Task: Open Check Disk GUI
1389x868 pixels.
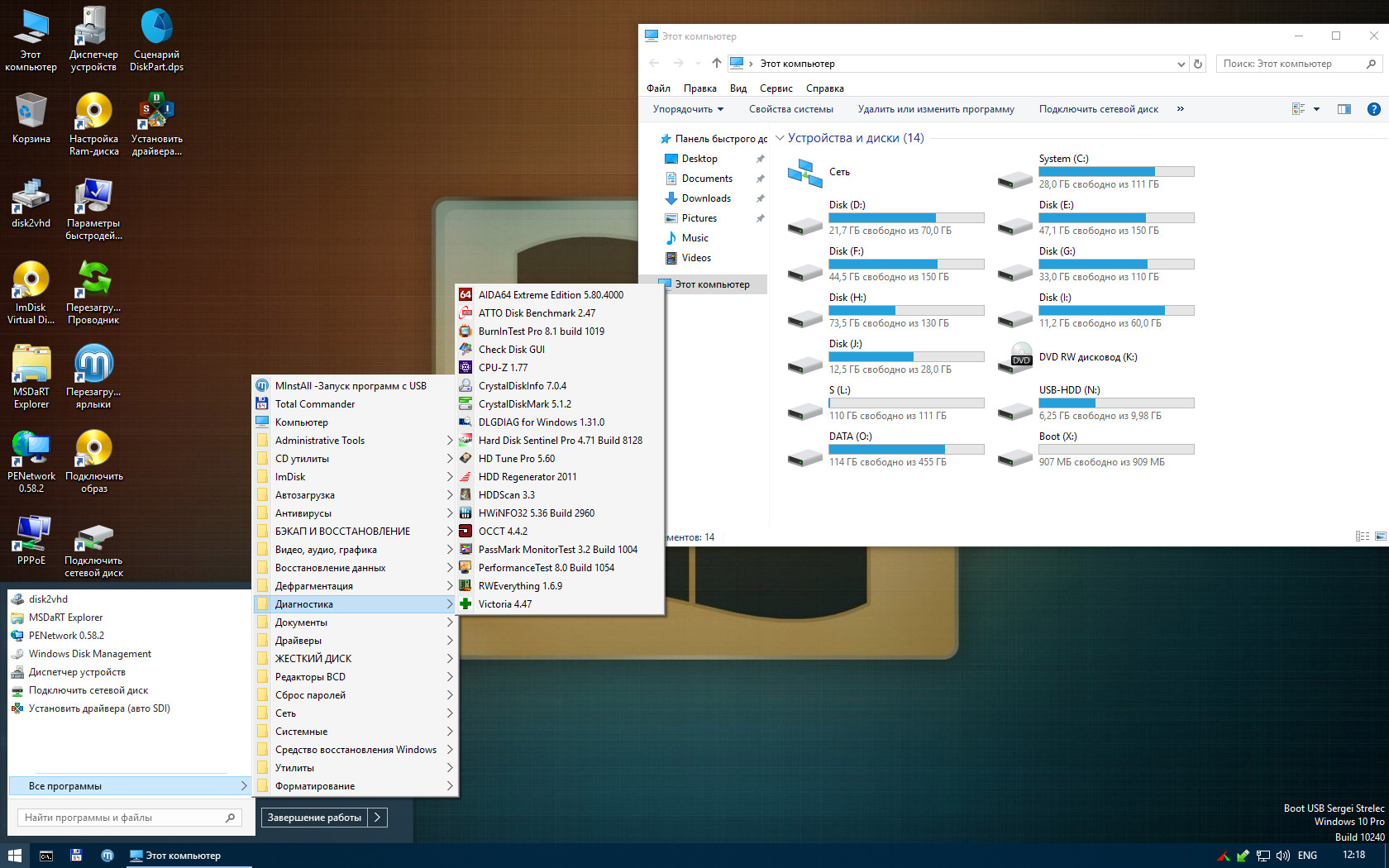Action: (x=560, y=350)
